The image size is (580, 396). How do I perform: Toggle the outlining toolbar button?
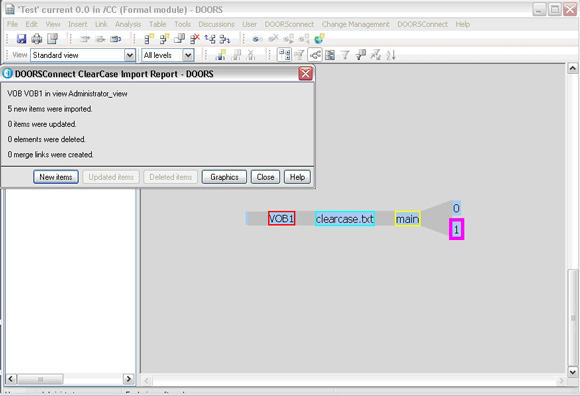tap(284, 55)
